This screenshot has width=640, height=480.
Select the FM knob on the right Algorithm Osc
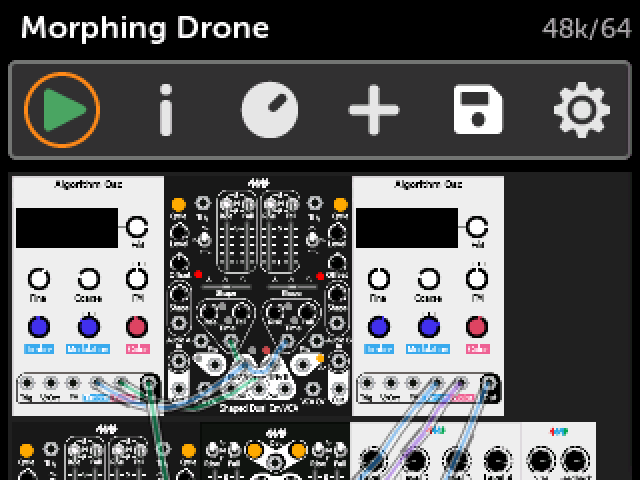pyautogui.click(x=477, y=279)
